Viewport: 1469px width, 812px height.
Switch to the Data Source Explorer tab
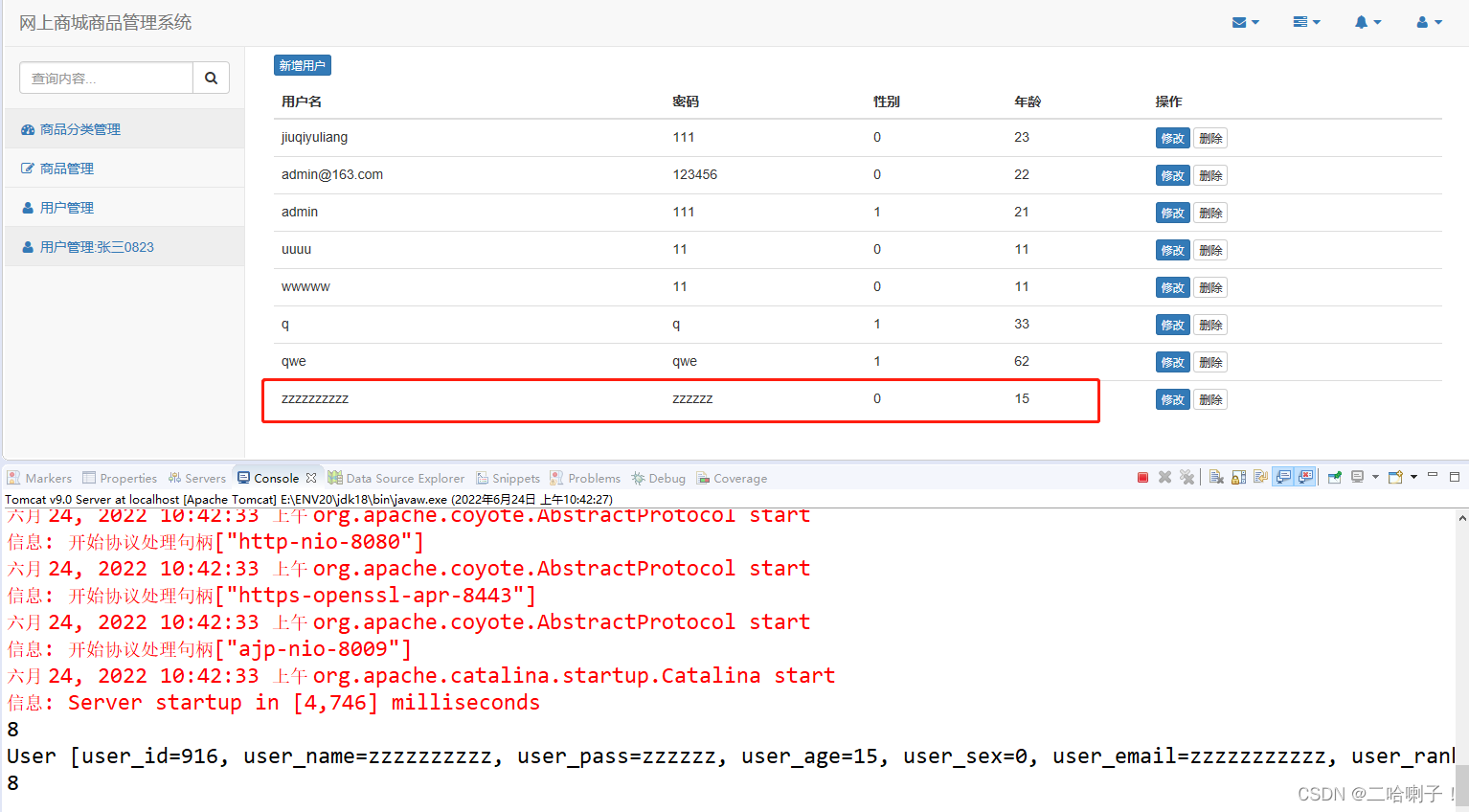[x=395, y=478]
